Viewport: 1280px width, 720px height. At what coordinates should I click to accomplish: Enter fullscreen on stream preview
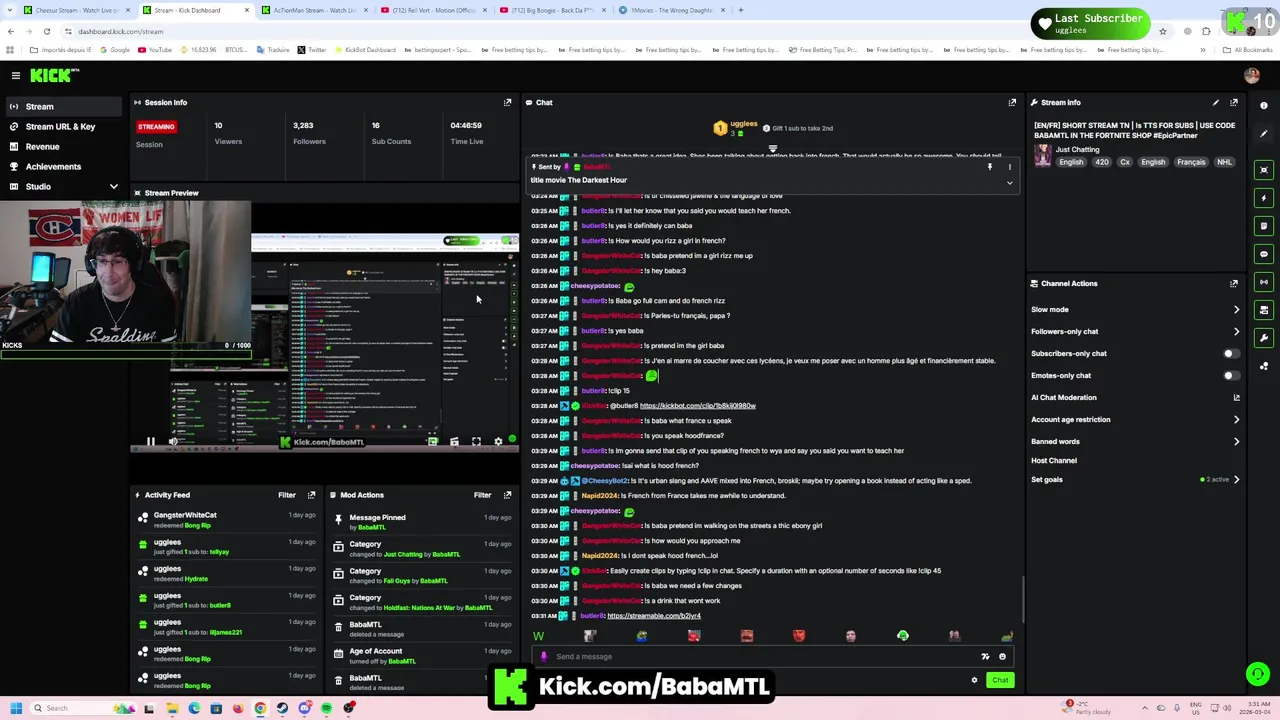point(476,441)
